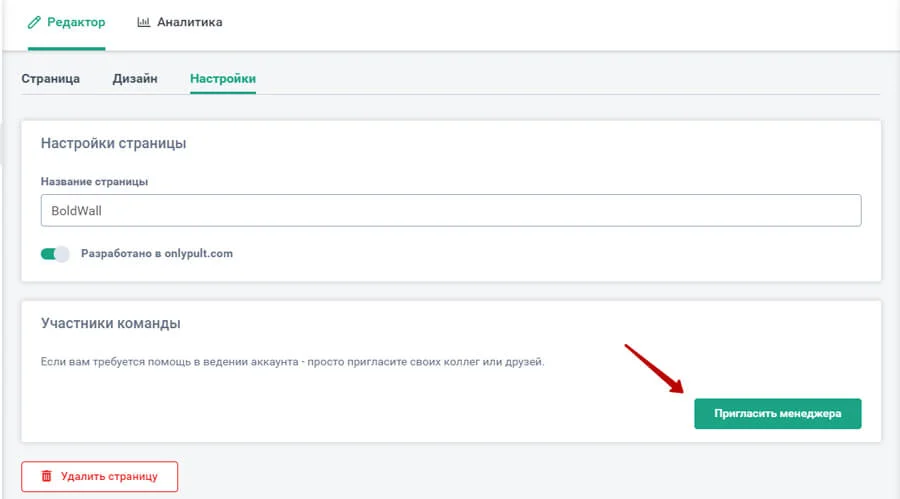Open the Дизайн sub-tab

[135, 78]
